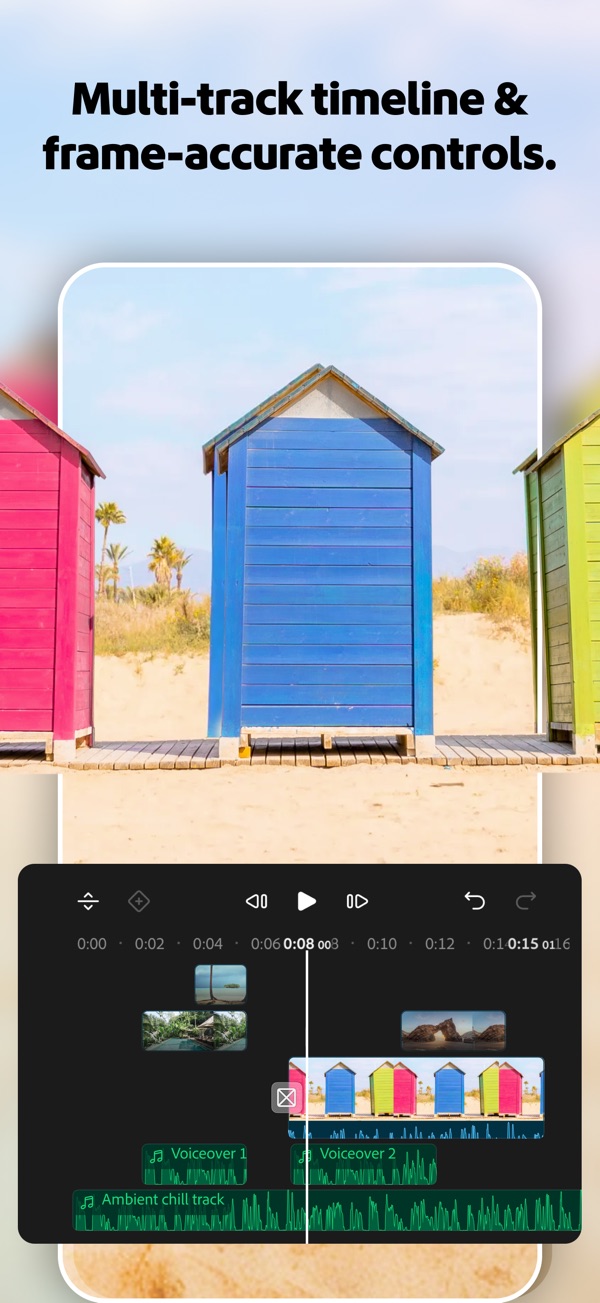Select the rock arch clip
This screenshot has width=600, height=1303.
point(453,1030)
